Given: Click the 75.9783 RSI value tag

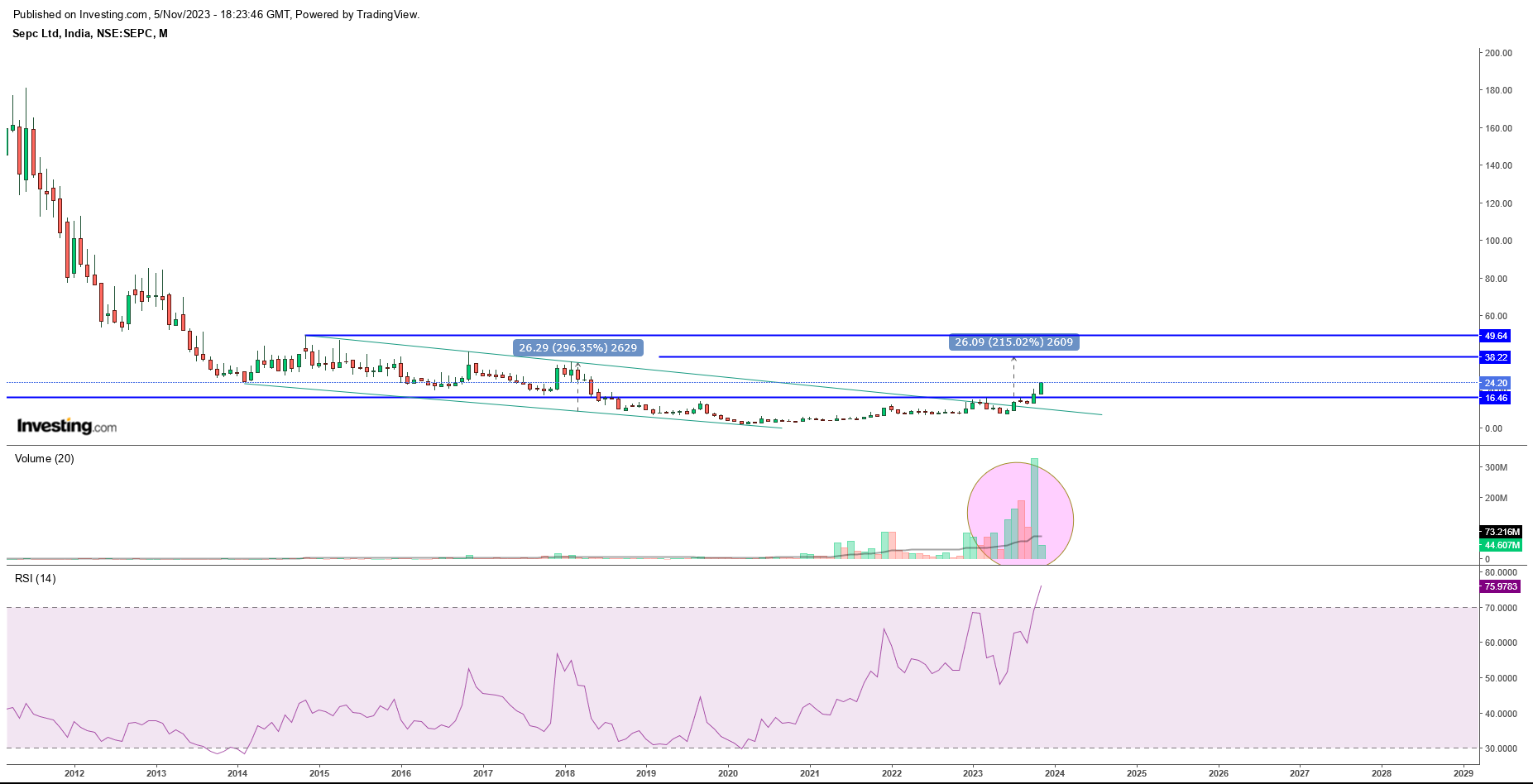Looking at the screenshot, I should (x=1500, y=586).
